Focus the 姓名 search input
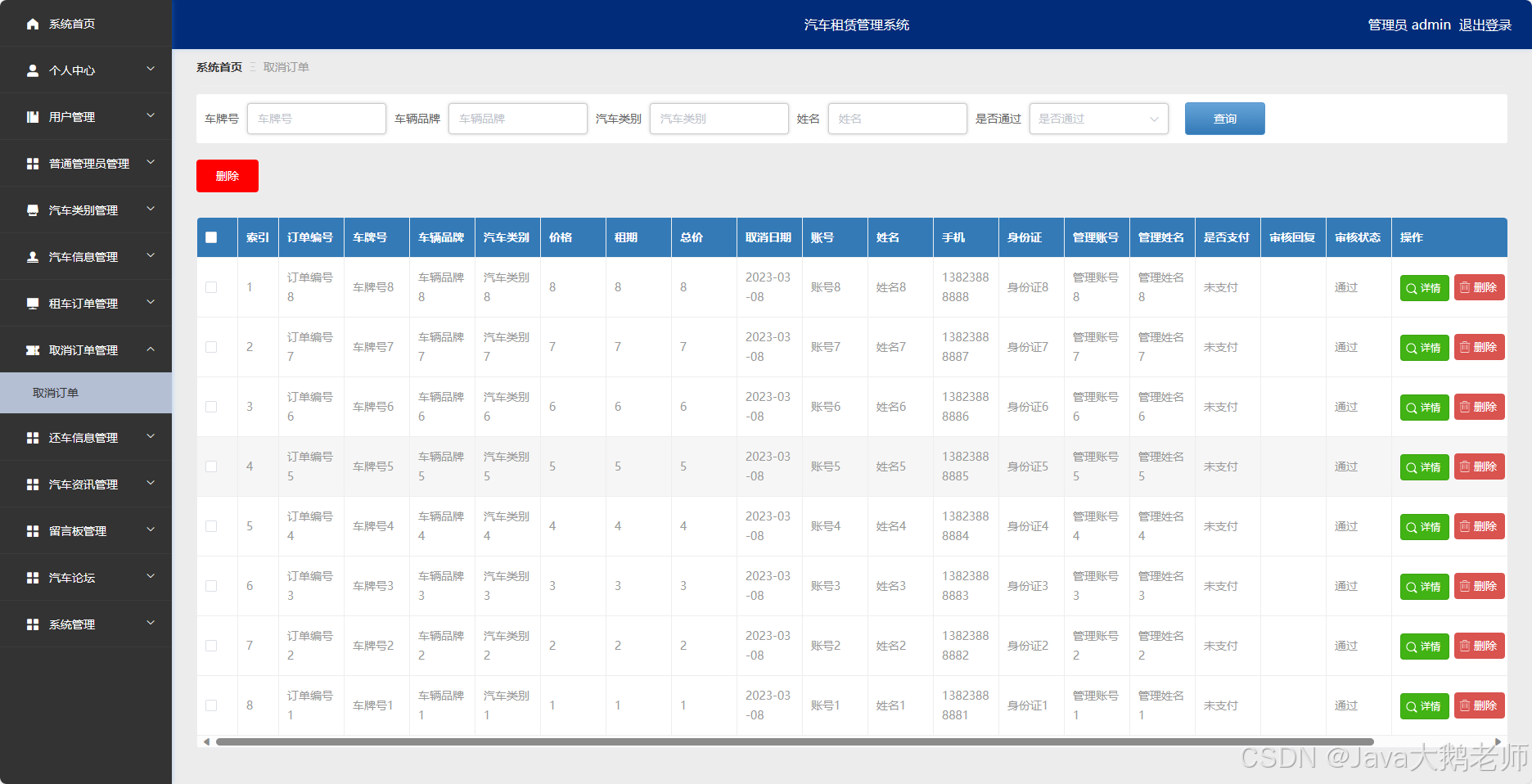 pos(897,119)
